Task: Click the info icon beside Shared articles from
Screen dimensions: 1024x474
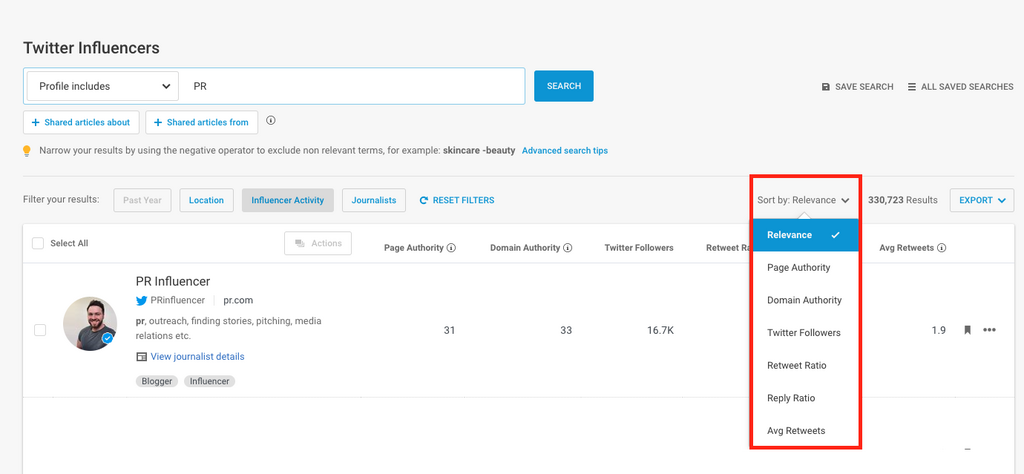Action: (271, 121)
